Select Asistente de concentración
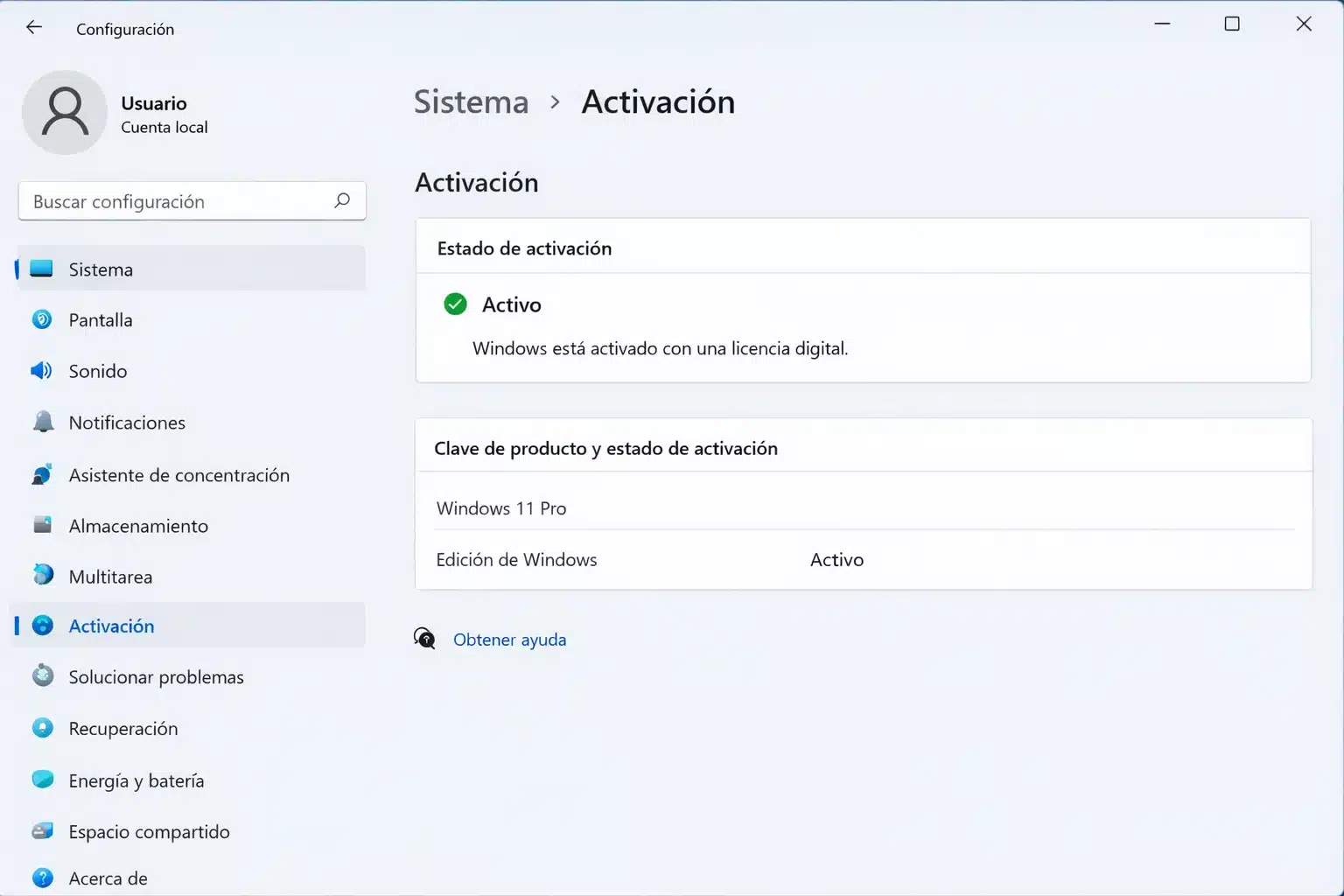 191,474
